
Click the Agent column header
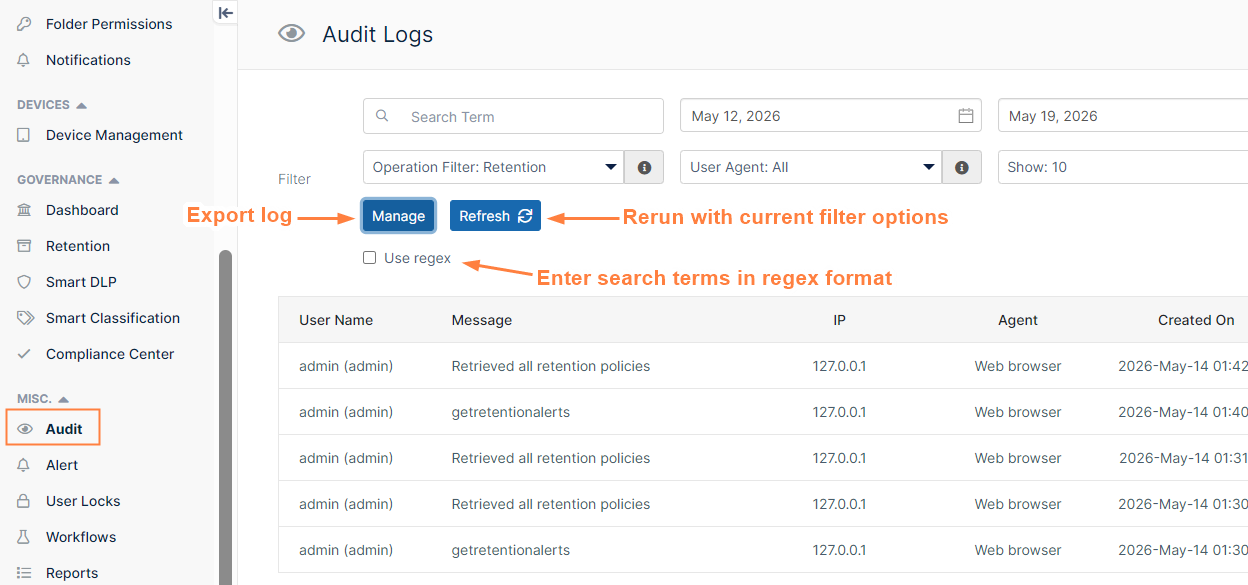tap(1018, 320)
